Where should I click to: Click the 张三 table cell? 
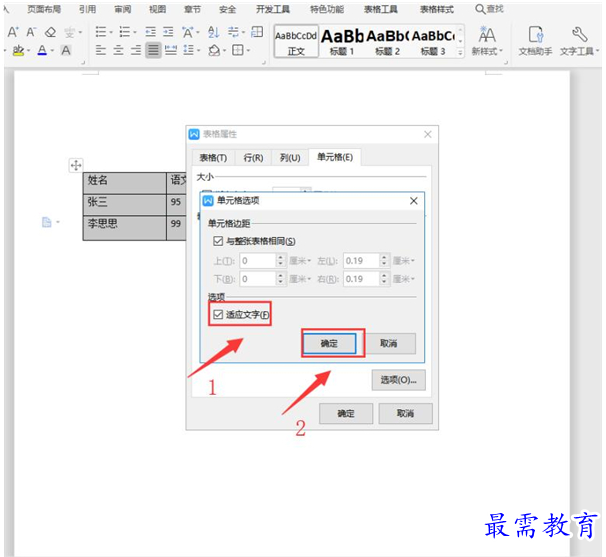(124, 205)
